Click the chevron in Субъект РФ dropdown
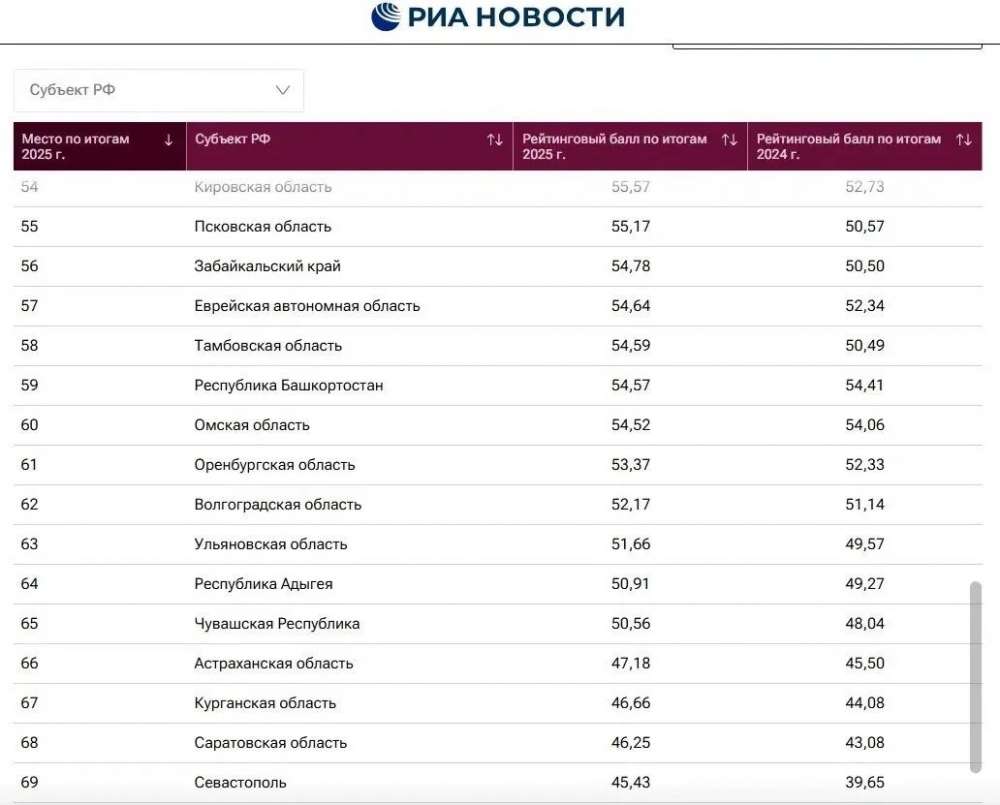The height and width of the screenshot is (805, 1000). point(283,90)
